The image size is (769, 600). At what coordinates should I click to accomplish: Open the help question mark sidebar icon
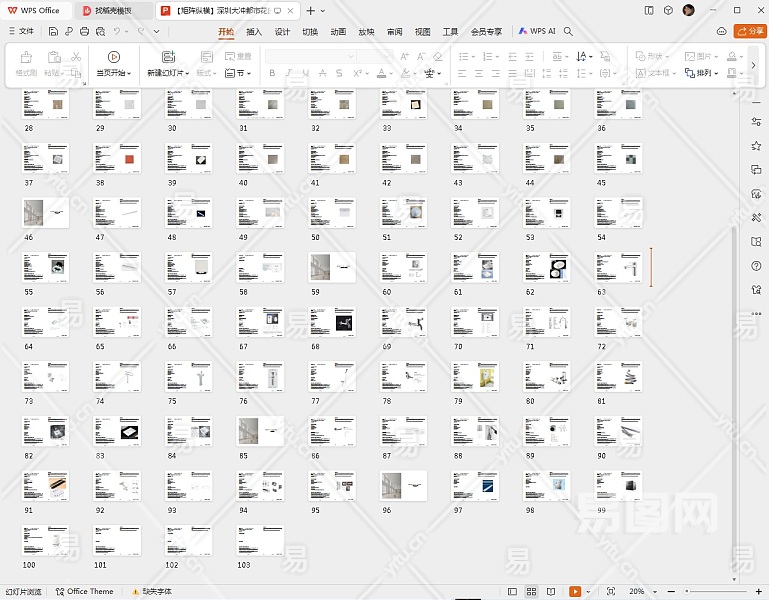(756, 267)
